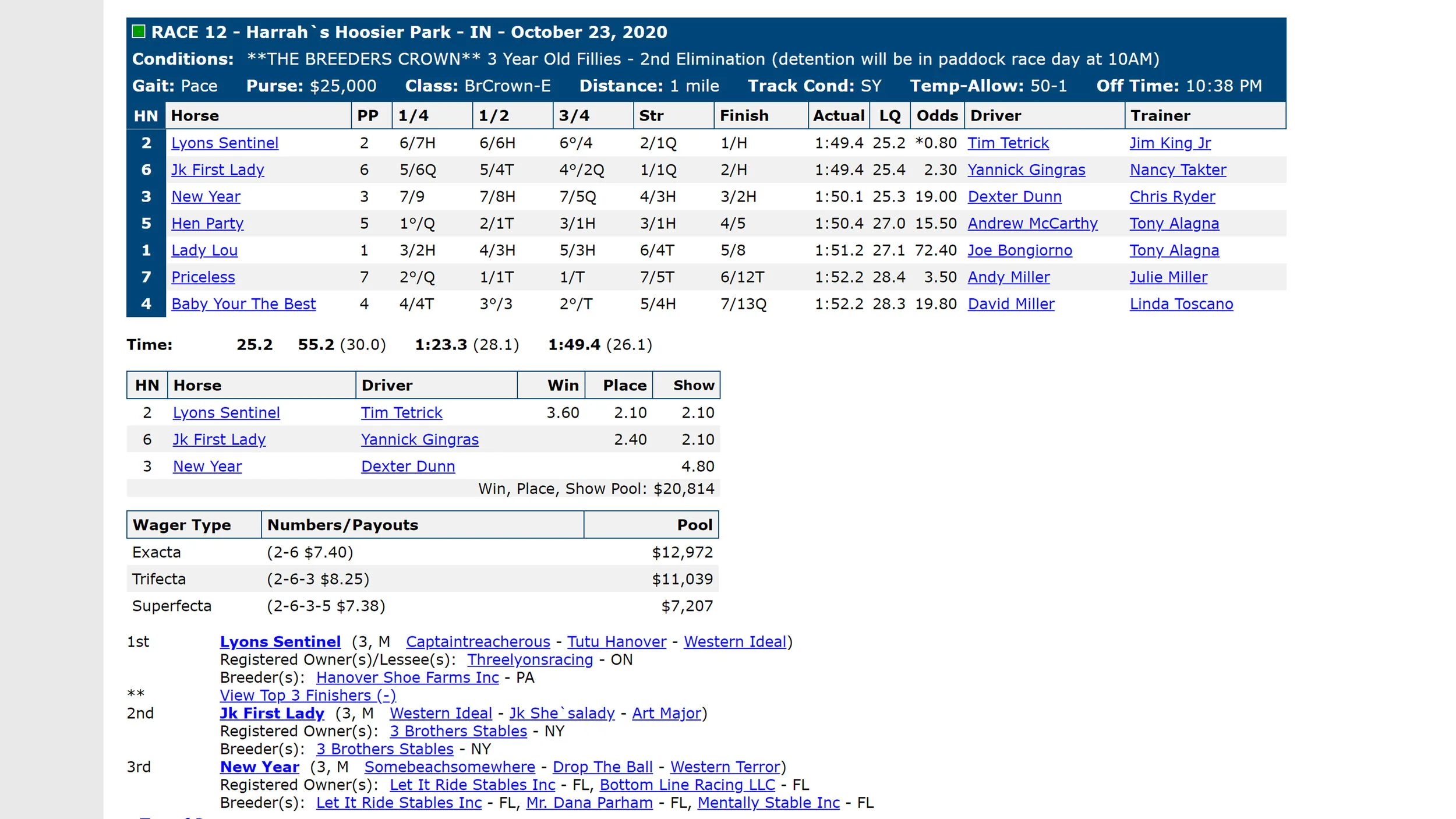This screenshot has height=819, width=1456.
Task: Click driver Joe Bongiorno link
Action: pyautogui.click(x=1019, y=250)
